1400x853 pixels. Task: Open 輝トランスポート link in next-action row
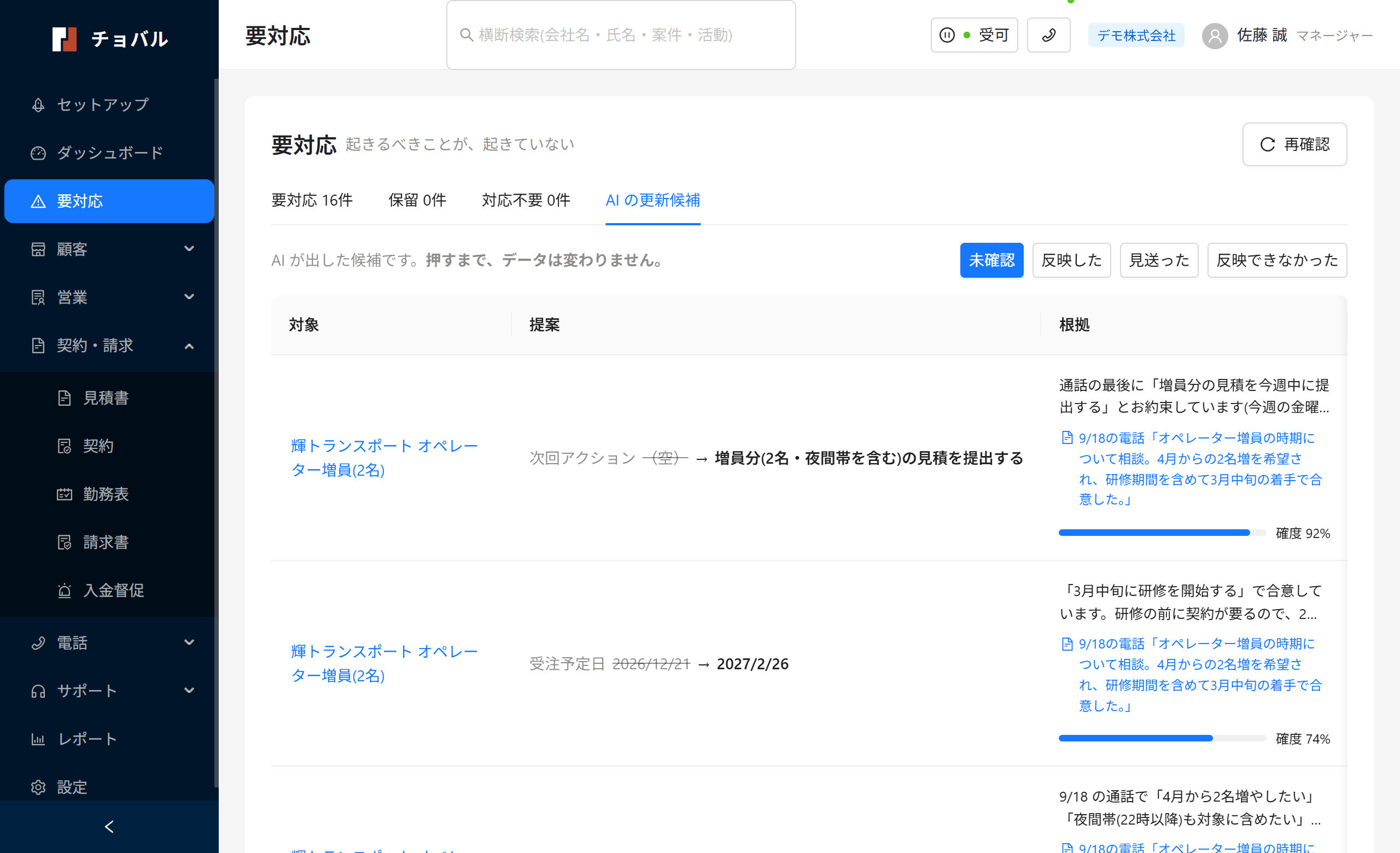[x=384, y=458]
